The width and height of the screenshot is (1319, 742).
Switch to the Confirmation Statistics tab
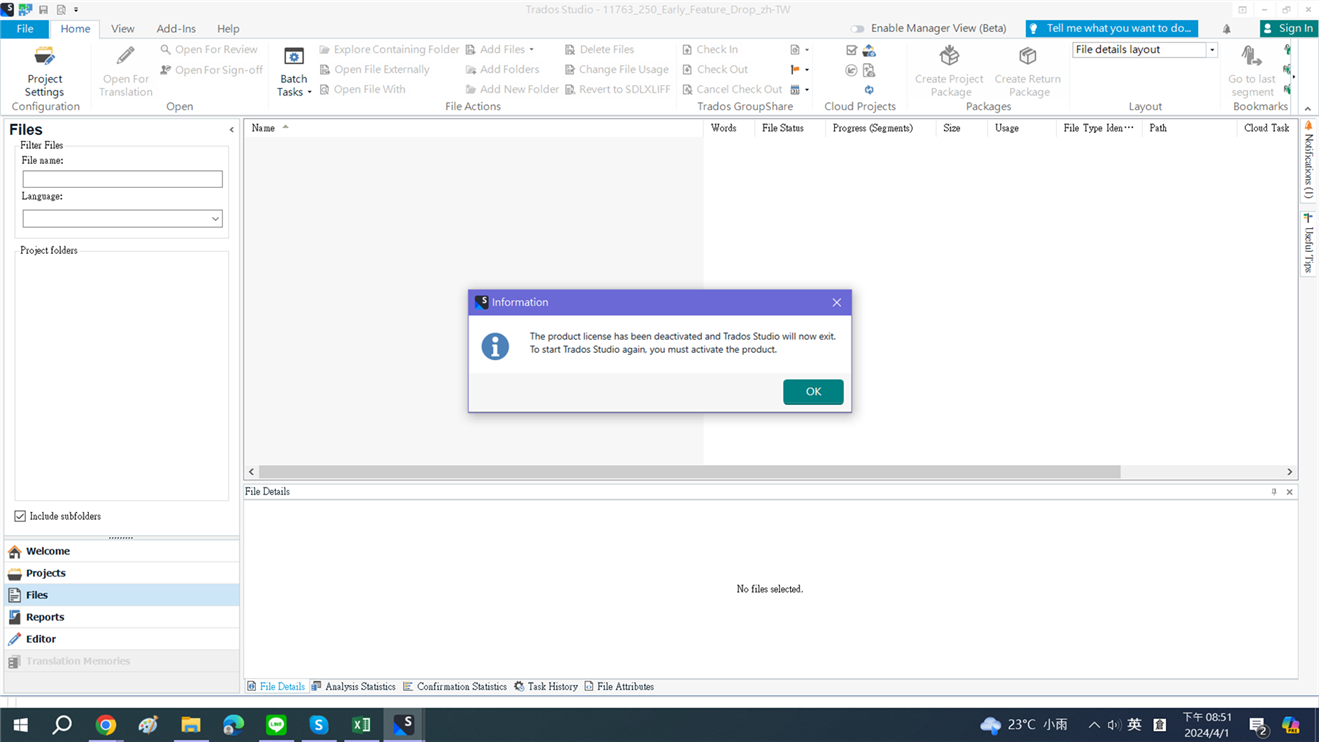click(455, 687)
